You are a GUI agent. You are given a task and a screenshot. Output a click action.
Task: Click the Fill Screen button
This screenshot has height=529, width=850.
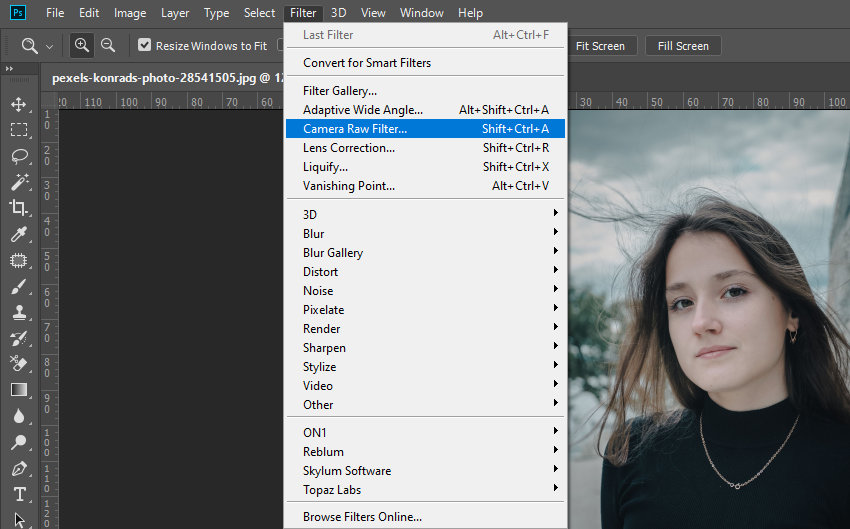(x=683, y=46)
